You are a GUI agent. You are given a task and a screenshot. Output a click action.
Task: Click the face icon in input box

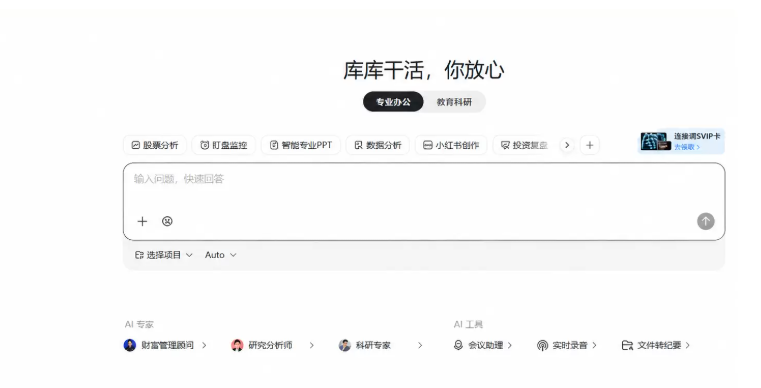tap(167, 221)
